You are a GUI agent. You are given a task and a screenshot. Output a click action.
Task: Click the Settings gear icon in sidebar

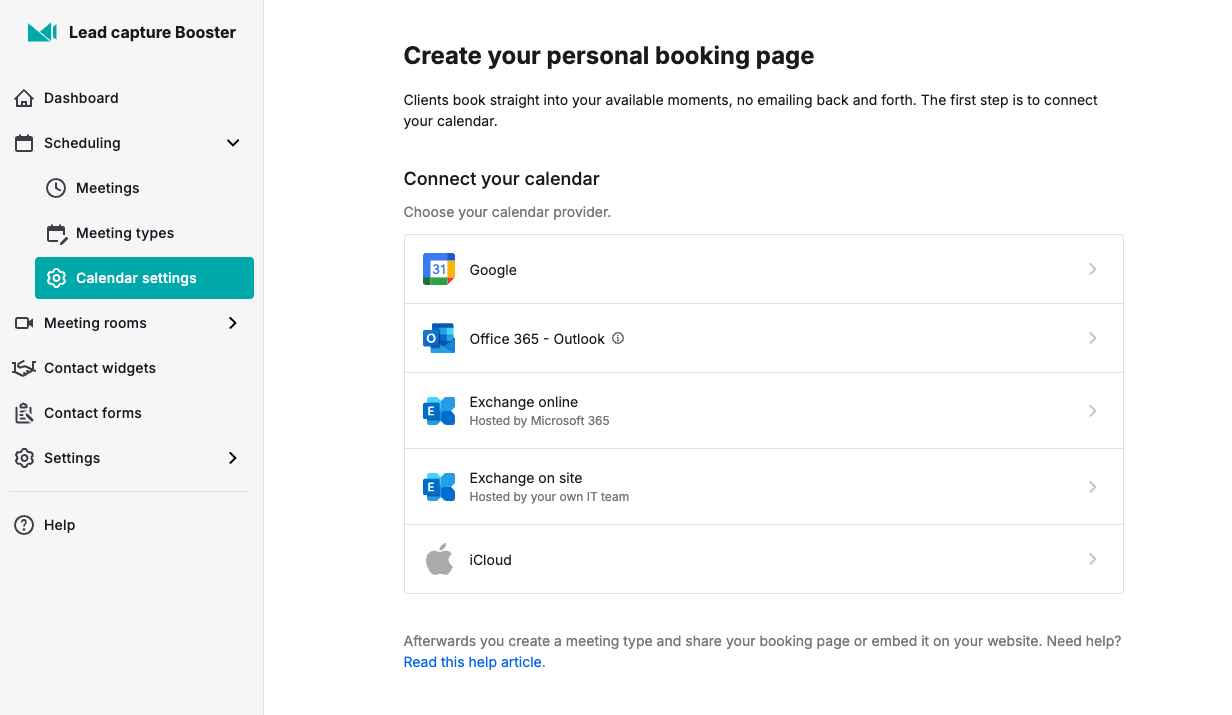tap(24, 458)
